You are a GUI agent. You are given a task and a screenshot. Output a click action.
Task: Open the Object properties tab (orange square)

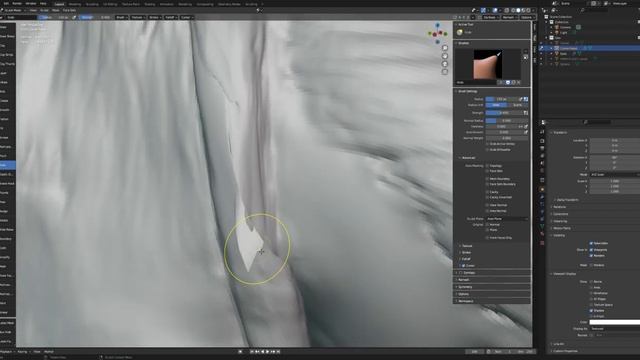(x=542, y=189)
